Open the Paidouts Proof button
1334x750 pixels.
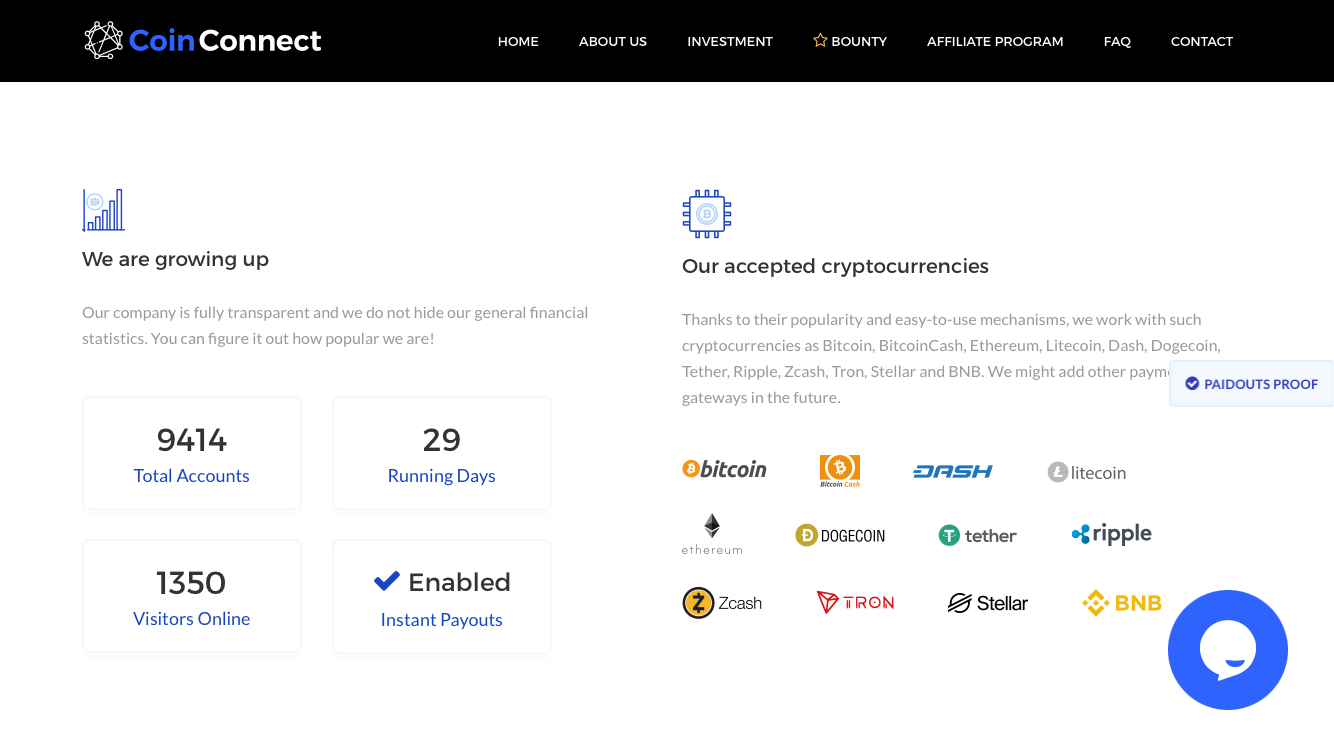pyautogui.click(x=1252, y=384)
